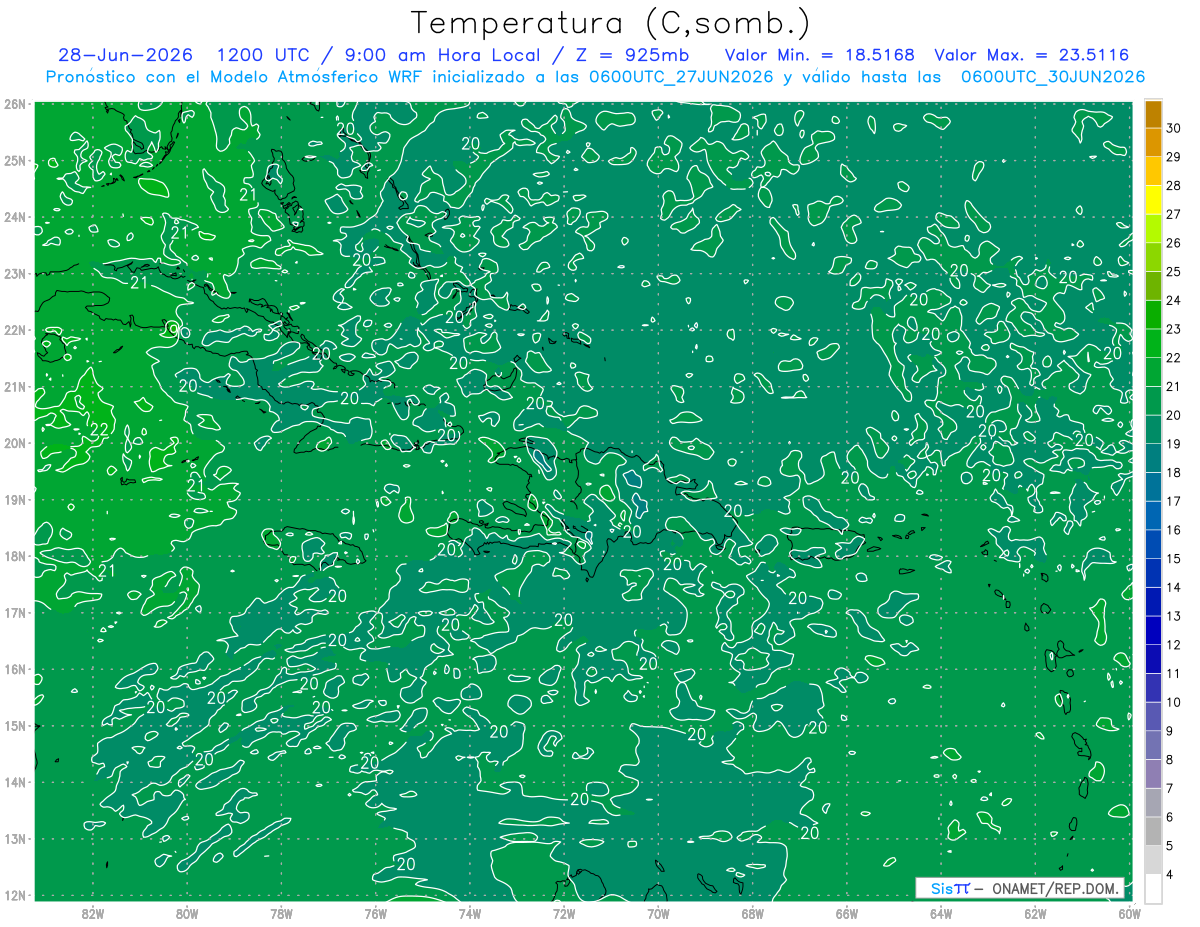This screenshot has width=1200, height=927.
Task: Click the 19N latitude label
Action: click(15, 499)
